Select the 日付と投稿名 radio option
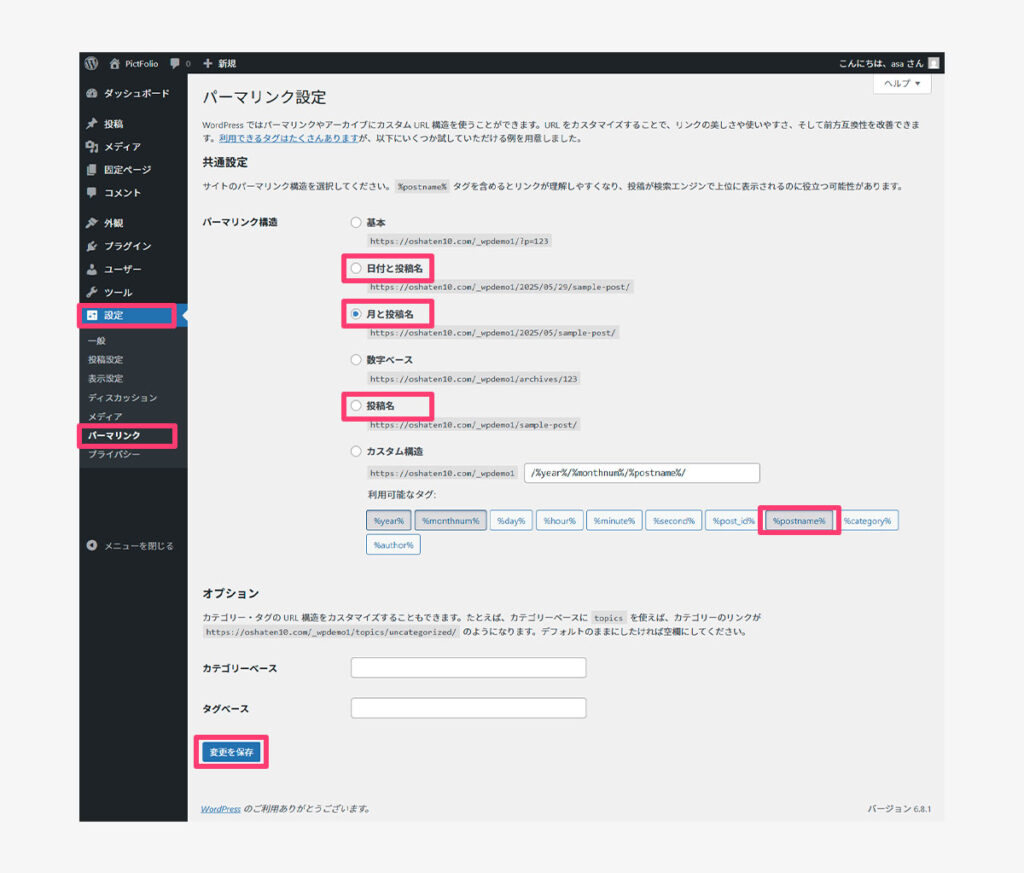The height and width of the screenshot is (873, 1024). point(356,268)
